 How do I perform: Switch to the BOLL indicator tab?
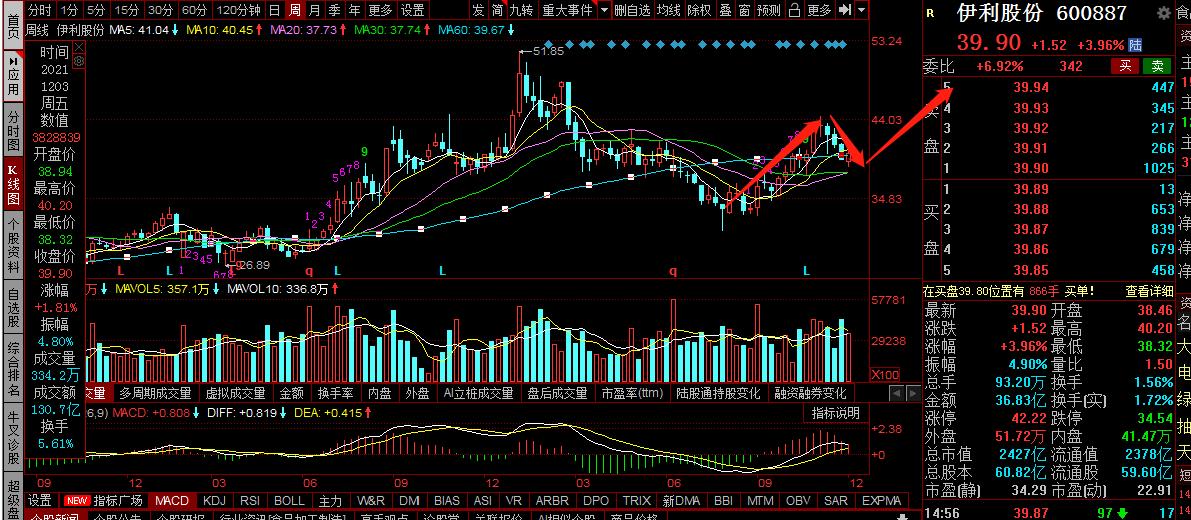pos(289,500)
